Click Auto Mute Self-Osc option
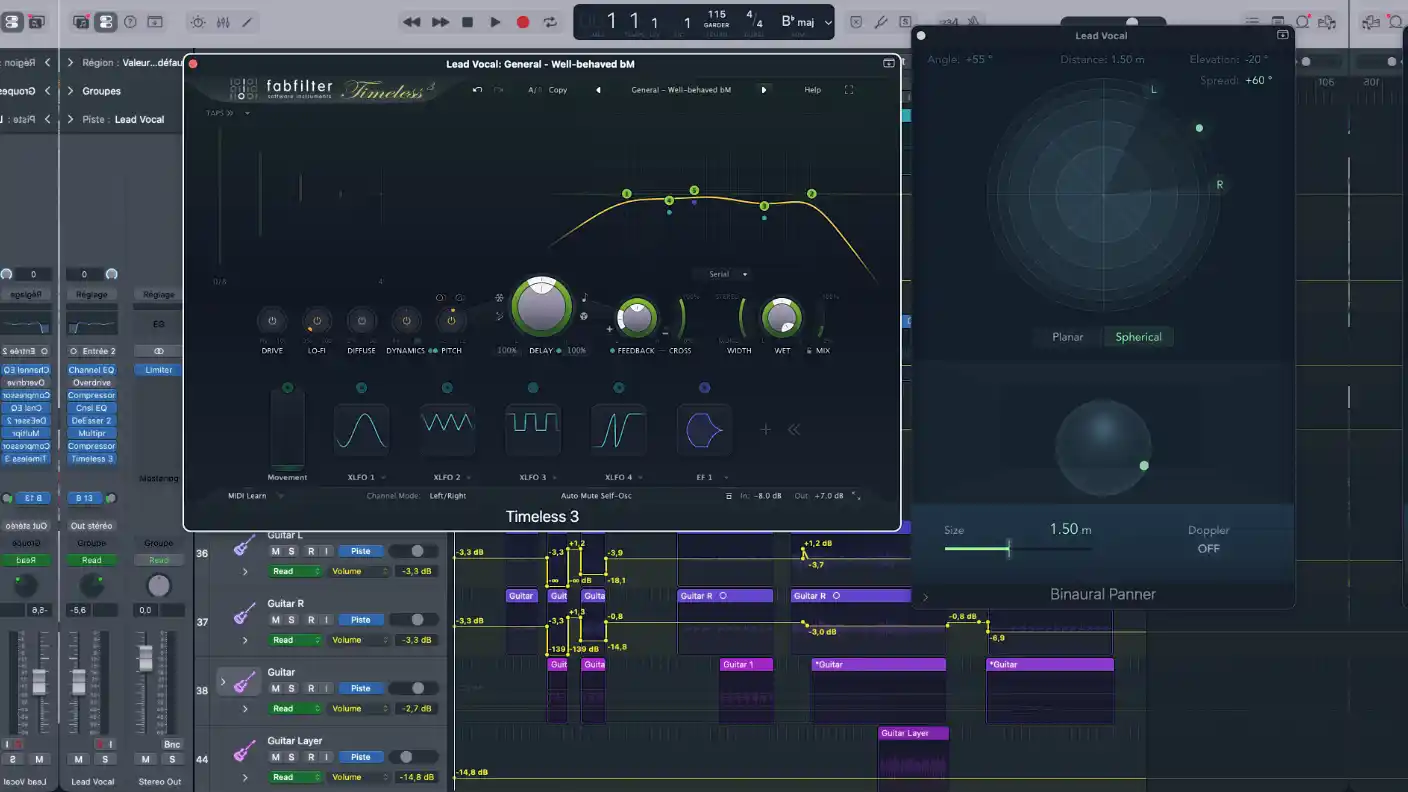 (x=596, y=495)
